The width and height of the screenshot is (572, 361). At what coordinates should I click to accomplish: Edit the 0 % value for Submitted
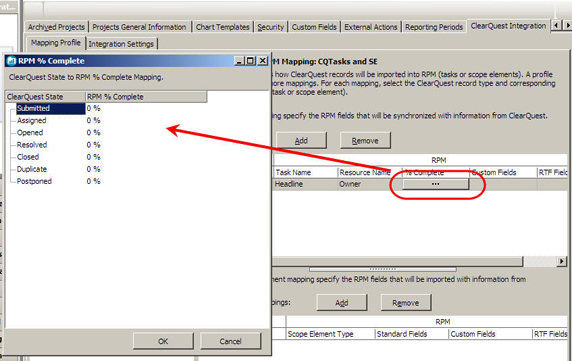click(x=93, y=108)
